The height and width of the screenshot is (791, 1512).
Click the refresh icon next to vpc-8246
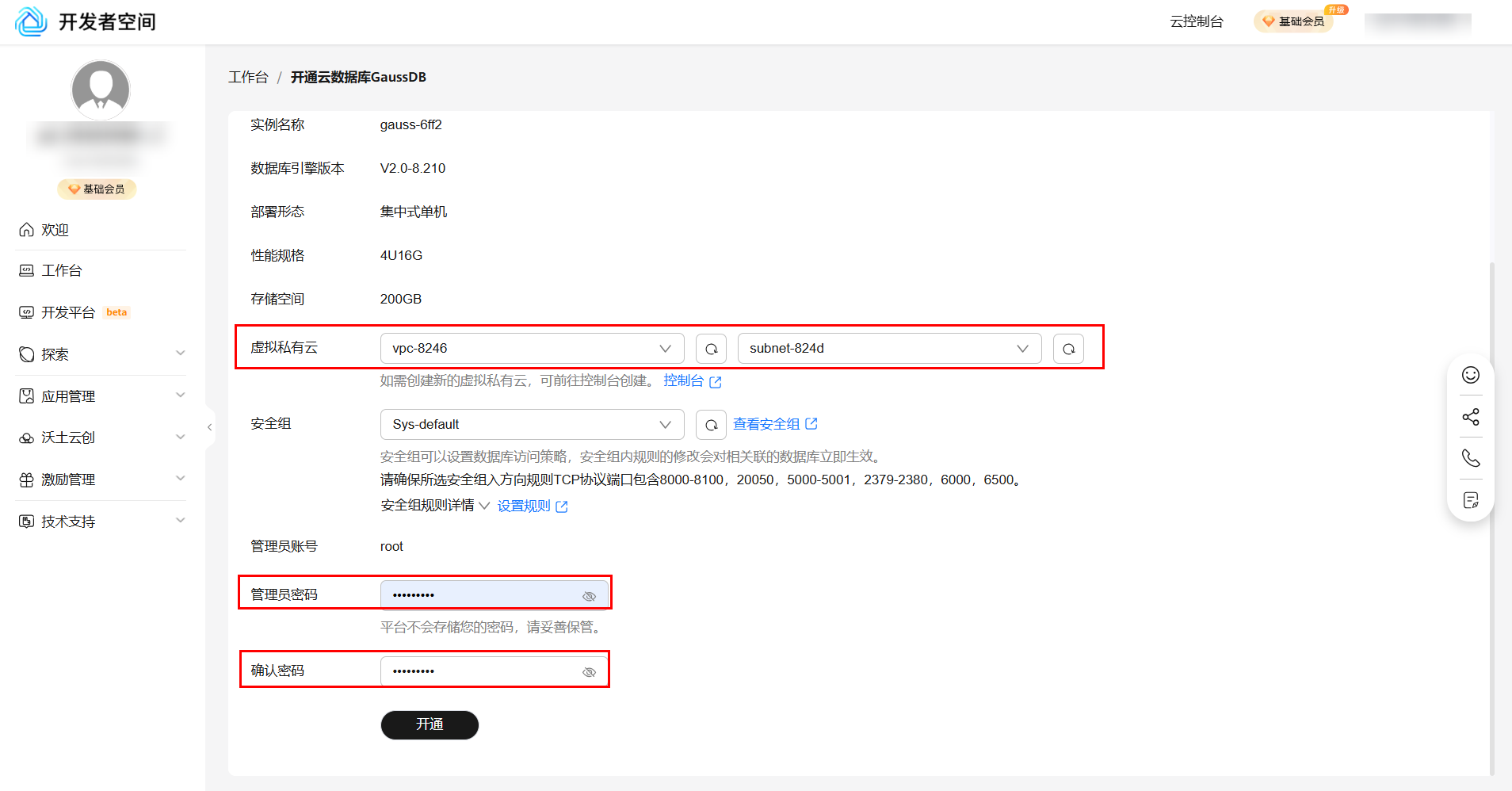pyautogui.click(x=711, y=349)
